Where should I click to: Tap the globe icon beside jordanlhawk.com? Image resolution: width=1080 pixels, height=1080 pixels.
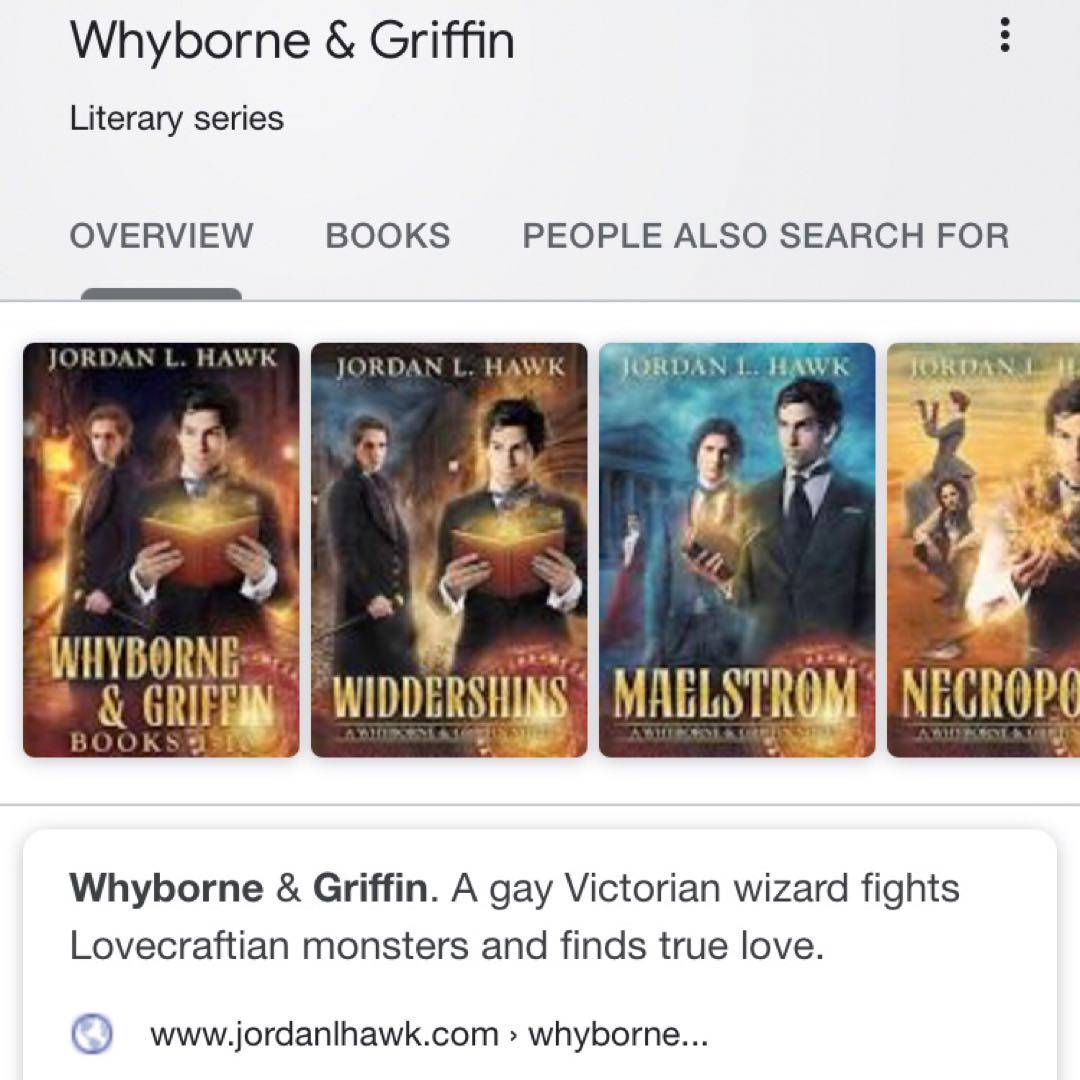[x=92, y=1033]
